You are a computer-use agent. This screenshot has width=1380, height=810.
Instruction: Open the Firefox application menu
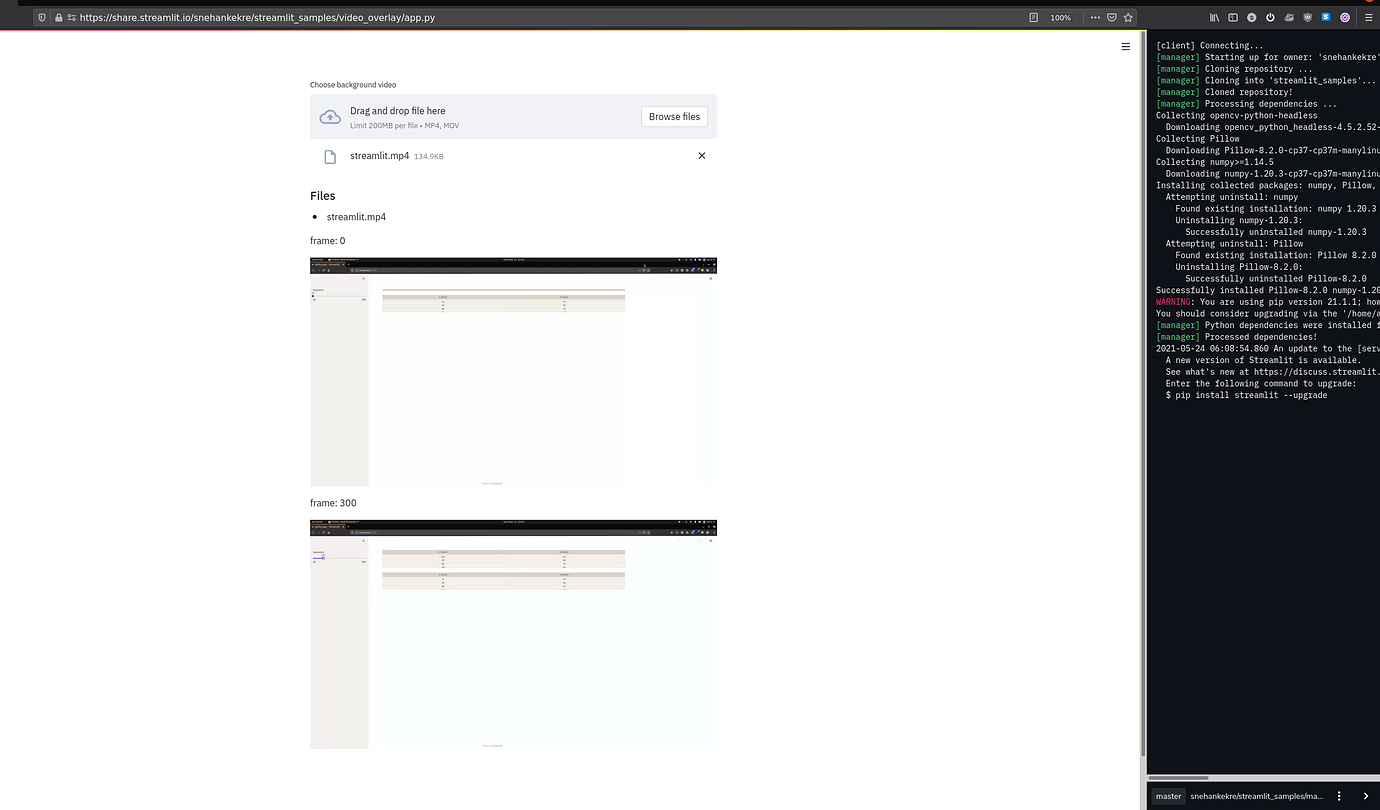(1368, 17)
